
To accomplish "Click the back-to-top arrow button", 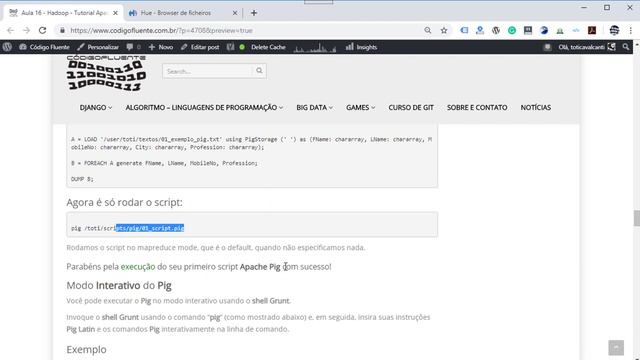I will coord(616,348).
